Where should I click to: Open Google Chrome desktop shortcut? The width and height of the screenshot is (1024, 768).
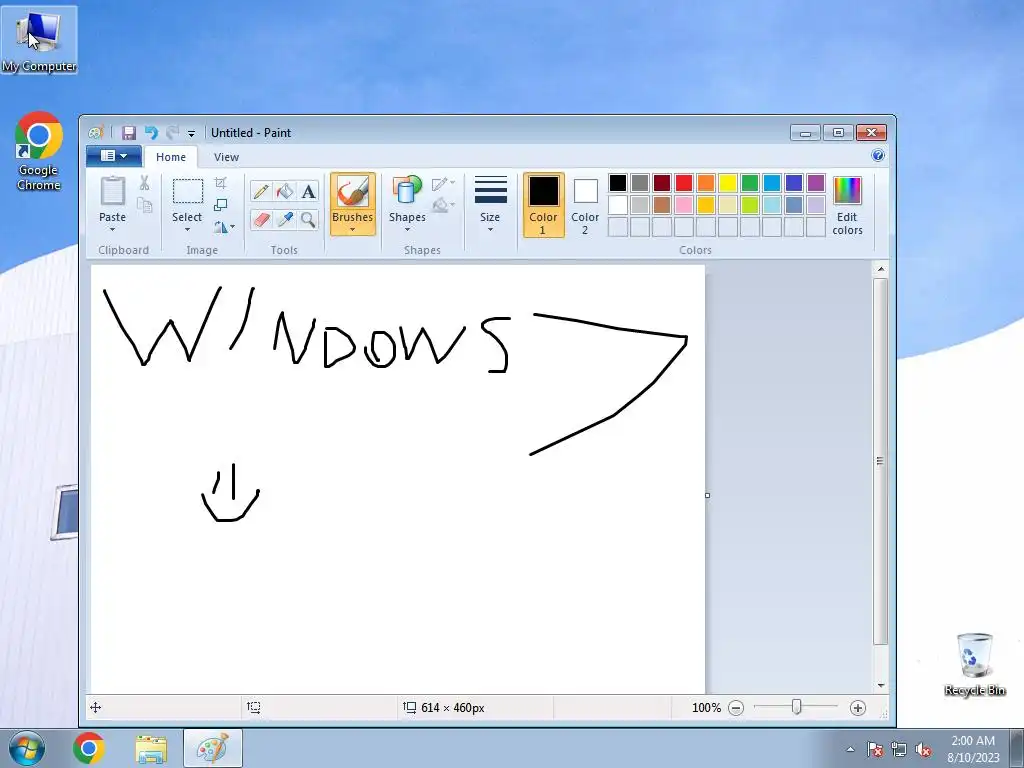(39, 152)
